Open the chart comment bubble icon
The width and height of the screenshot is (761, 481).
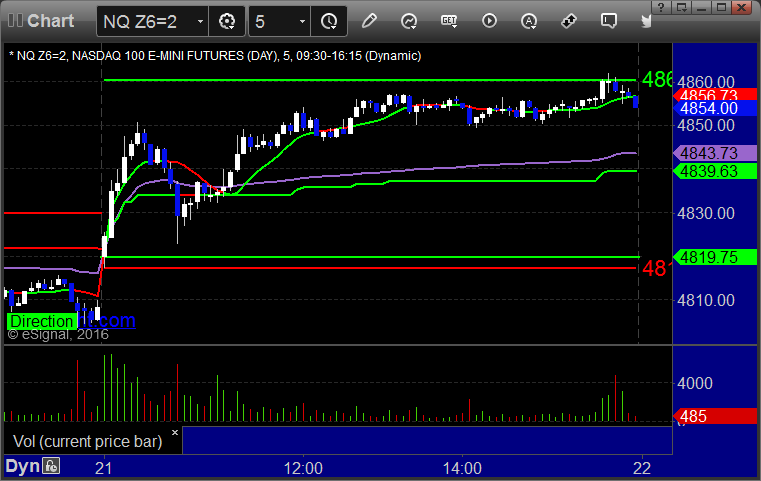[609, 21]
